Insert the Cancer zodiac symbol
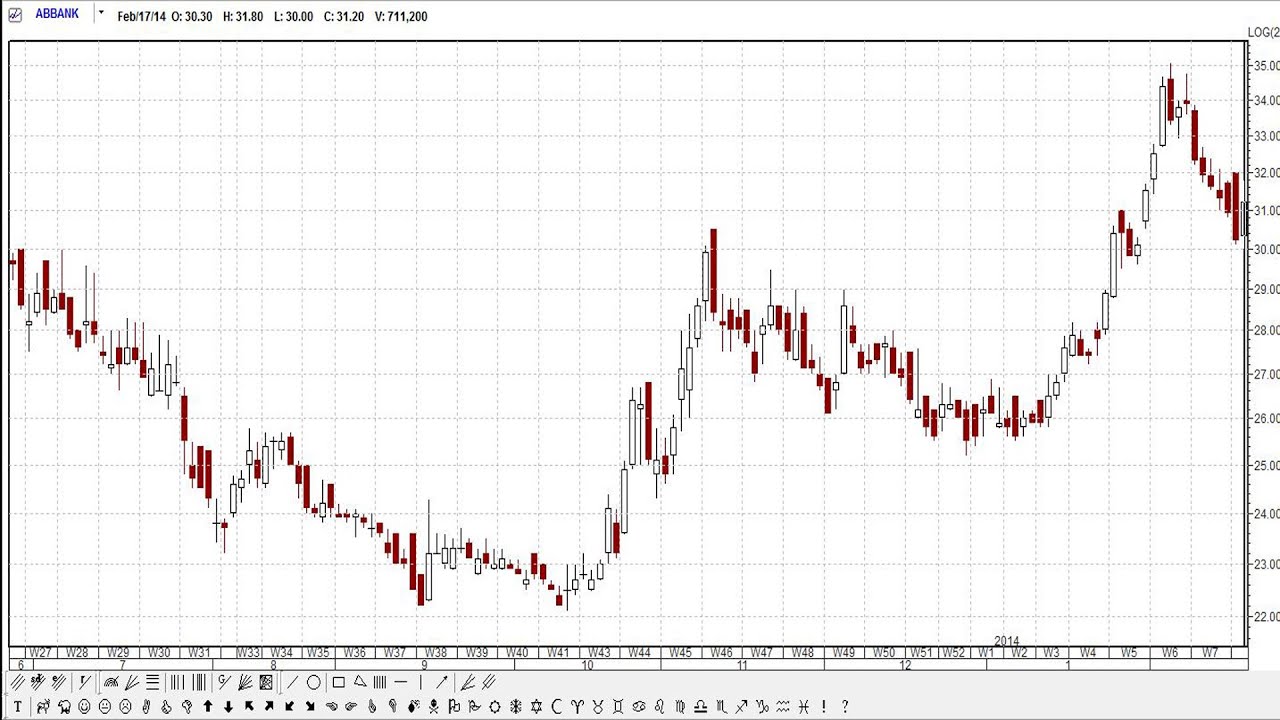This screenshot has width=1280, height=720. point(639,706)
